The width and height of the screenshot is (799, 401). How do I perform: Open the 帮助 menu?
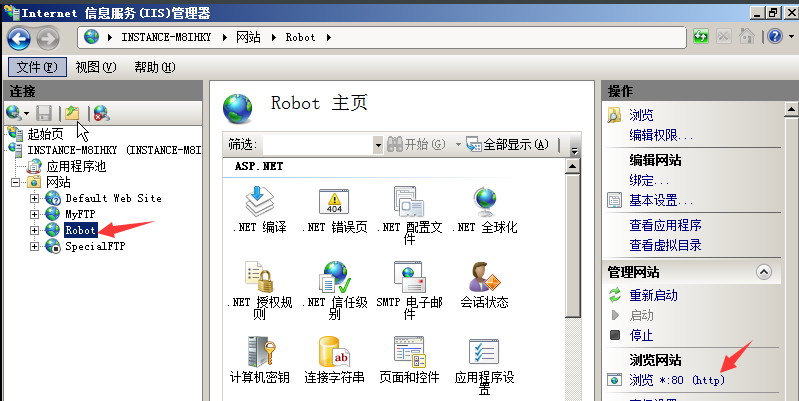click(x=154, y=67)
